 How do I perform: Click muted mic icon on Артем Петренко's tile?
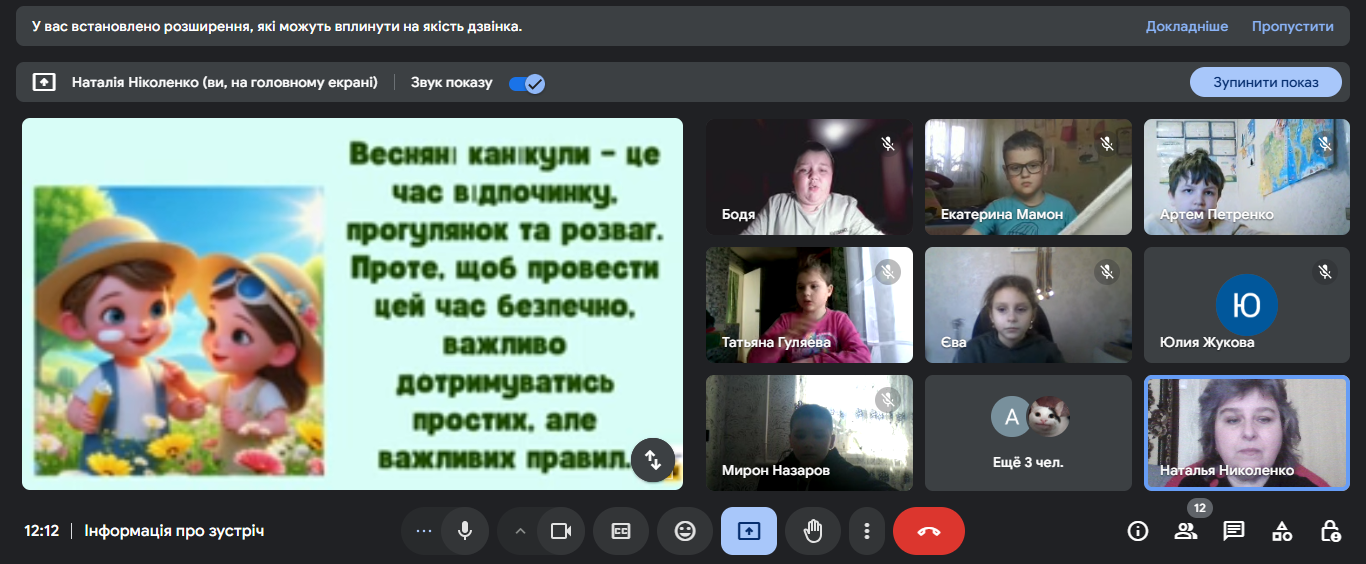point(1326,144)
